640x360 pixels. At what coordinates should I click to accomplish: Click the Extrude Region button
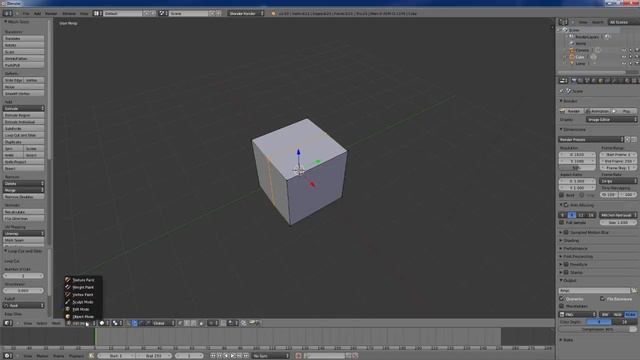[x=24, y=116]
